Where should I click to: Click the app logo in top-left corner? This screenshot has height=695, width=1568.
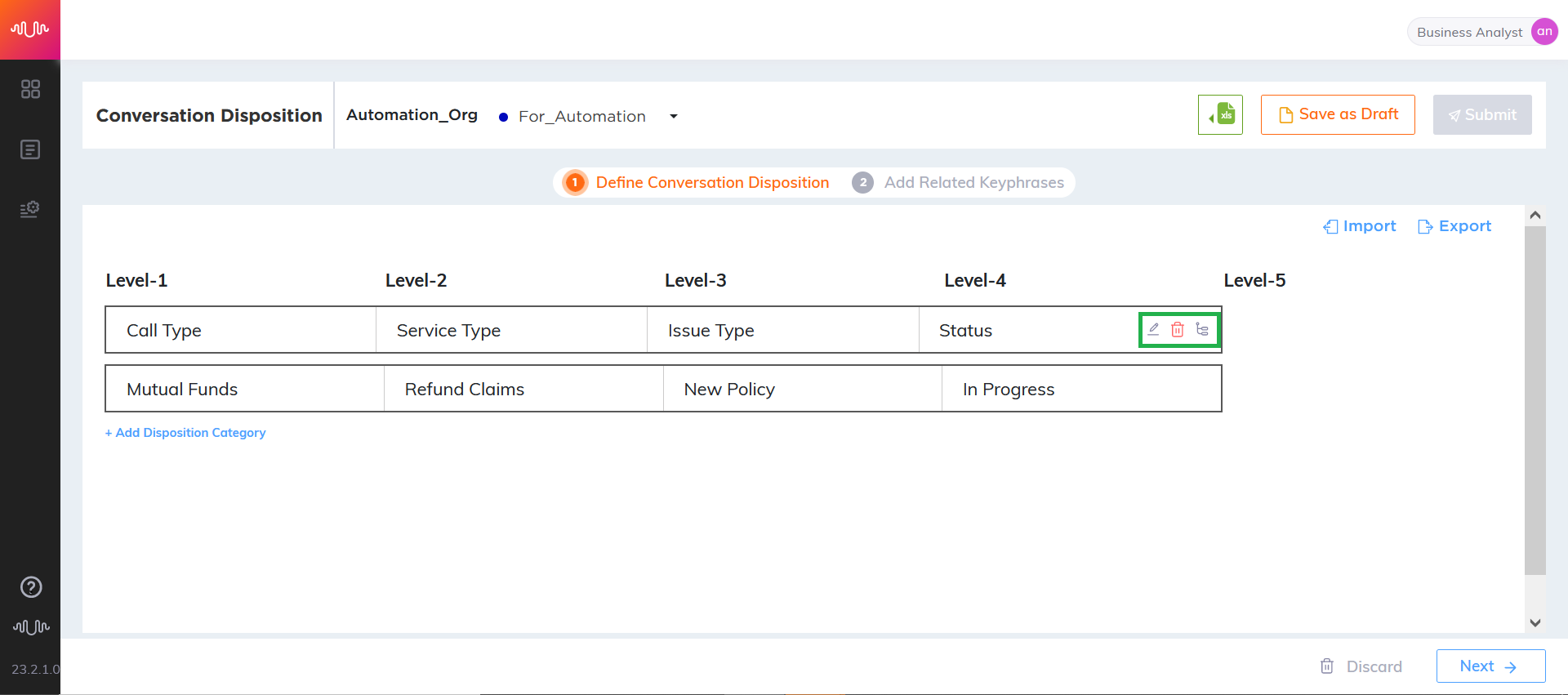[x=30, y=29]
